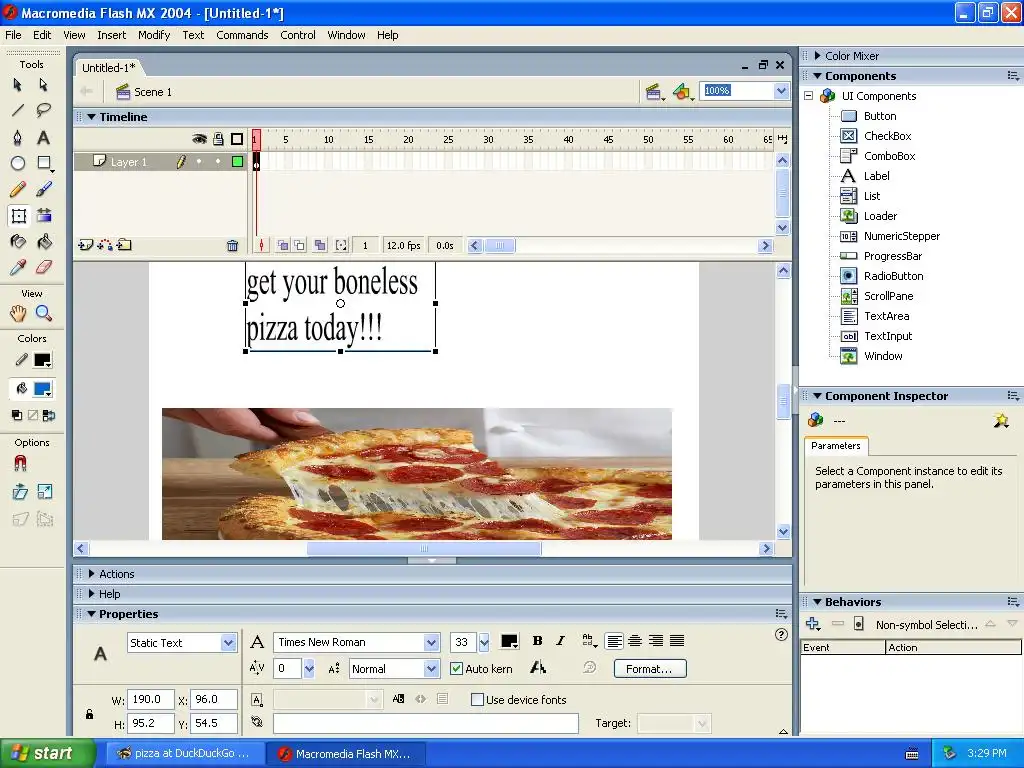
Task: Select the Brush tool
Action: point(44,189)
